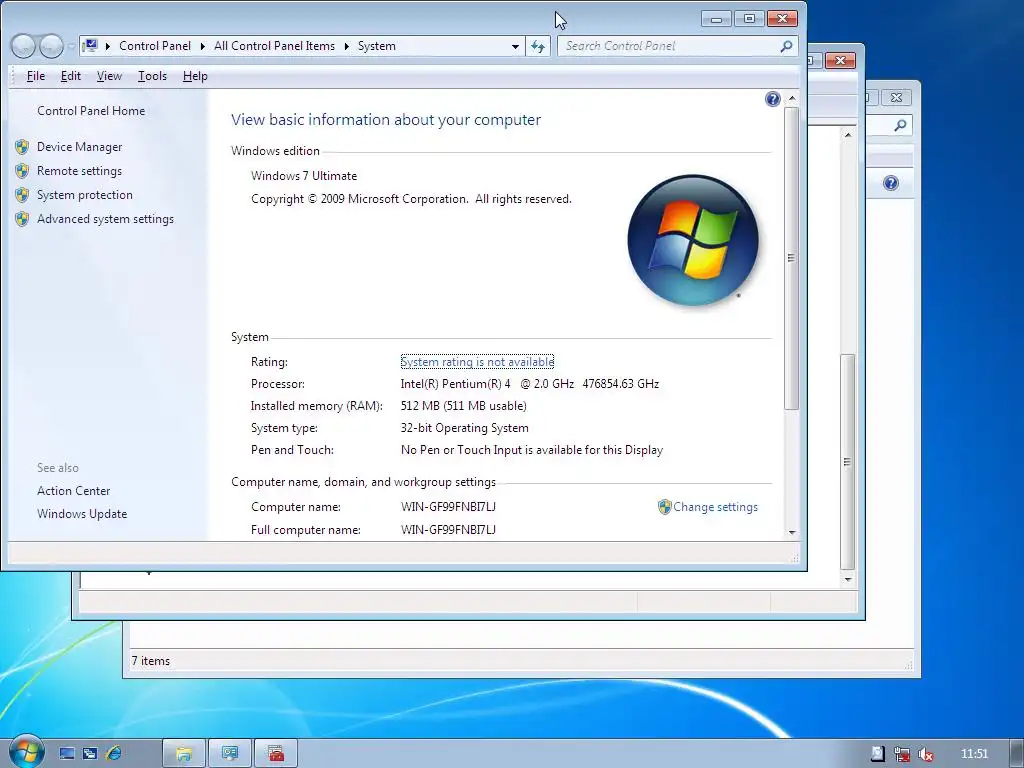Click the shield icon beside Remote settings
Viewport: 1024px width, 768px height.
click(22, 171)
